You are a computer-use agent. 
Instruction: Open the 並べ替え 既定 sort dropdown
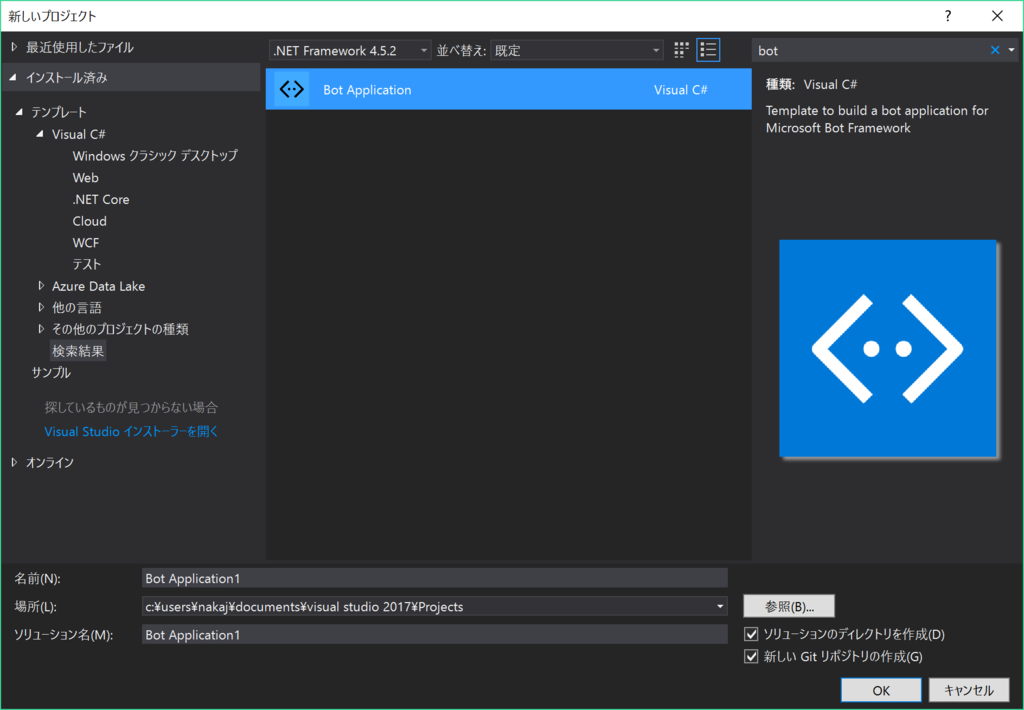point(577,50)
